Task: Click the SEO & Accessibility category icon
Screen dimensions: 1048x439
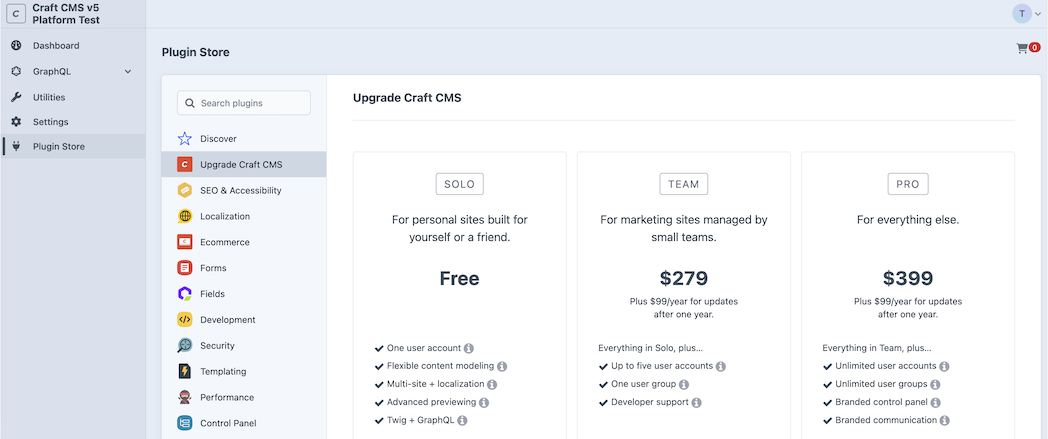Action: 184,190
